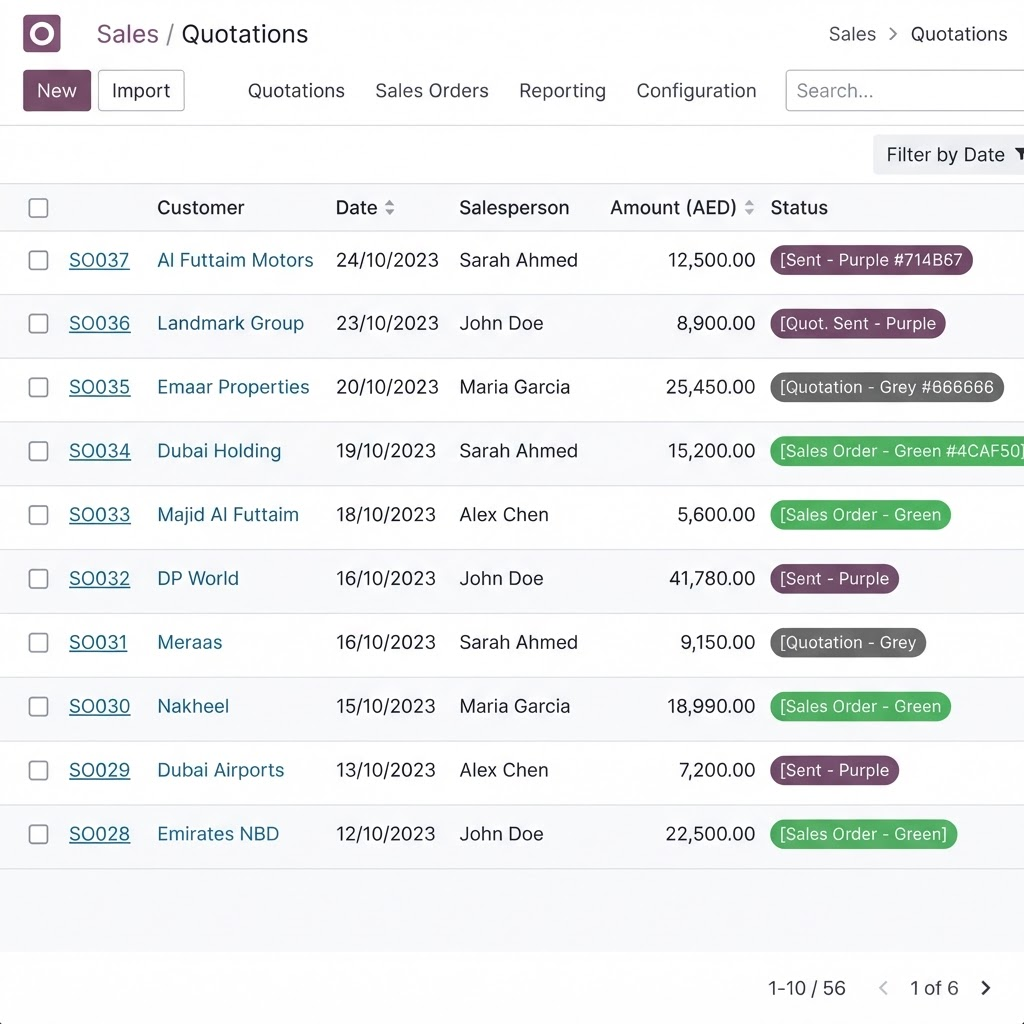Viewport: 1024px width, 1024px height.
Task: Click the SO037 Sent purple status badge
Action: click(871, 260)
